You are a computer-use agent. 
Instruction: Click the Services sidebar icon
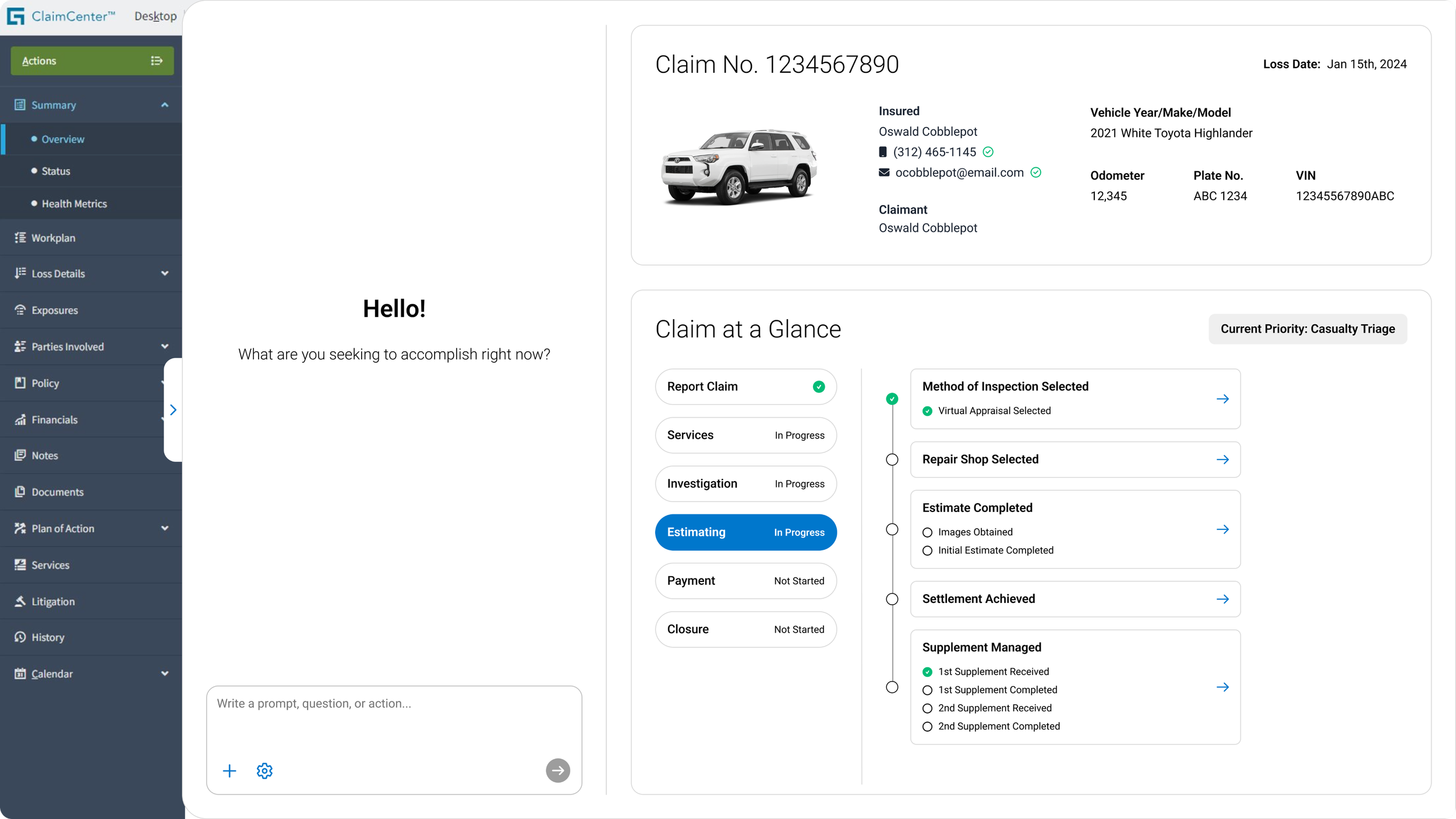[20, 564]
